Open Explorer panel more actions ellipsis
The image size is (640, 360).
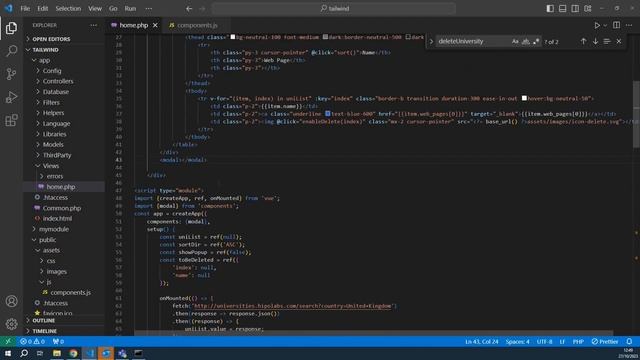(93, 25)
